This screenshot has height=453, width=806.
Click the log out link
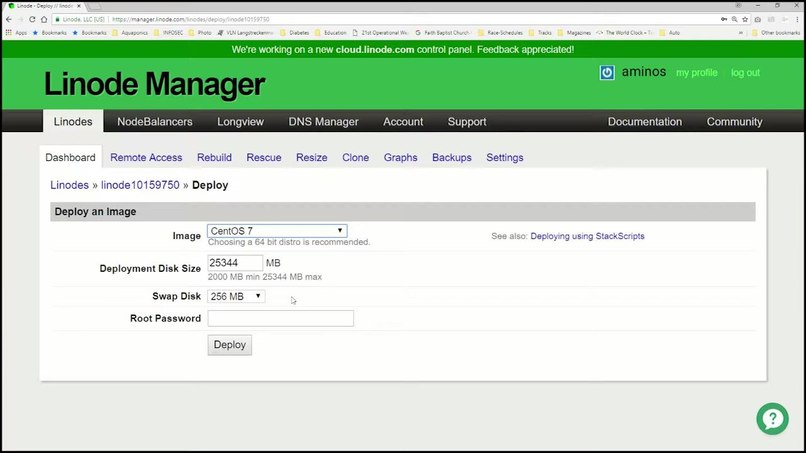click(x=745, y=73)
